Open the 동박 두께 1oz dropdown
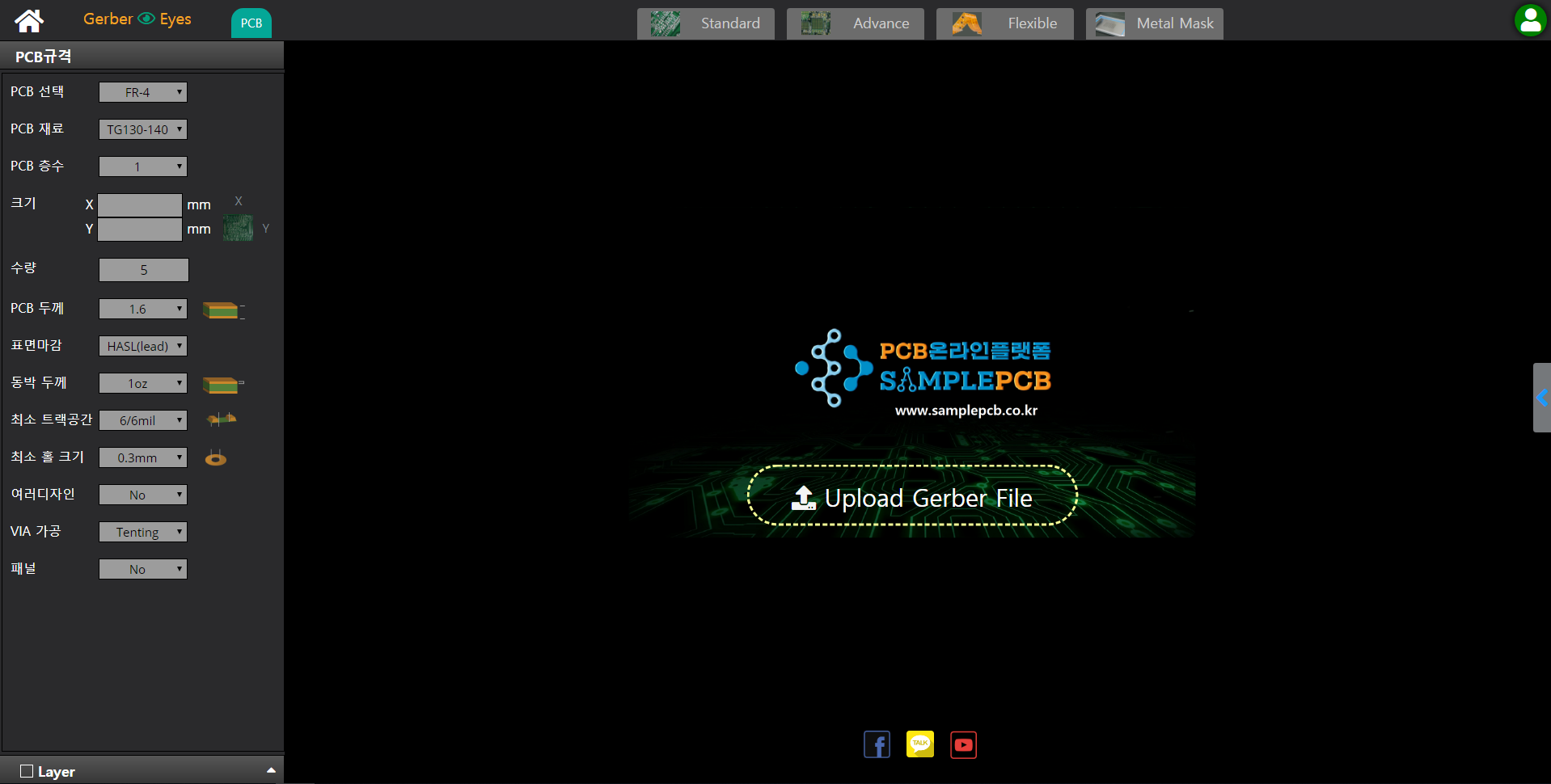The width and height of the screenshot is (1551, 784). click(x=143, y=383)
